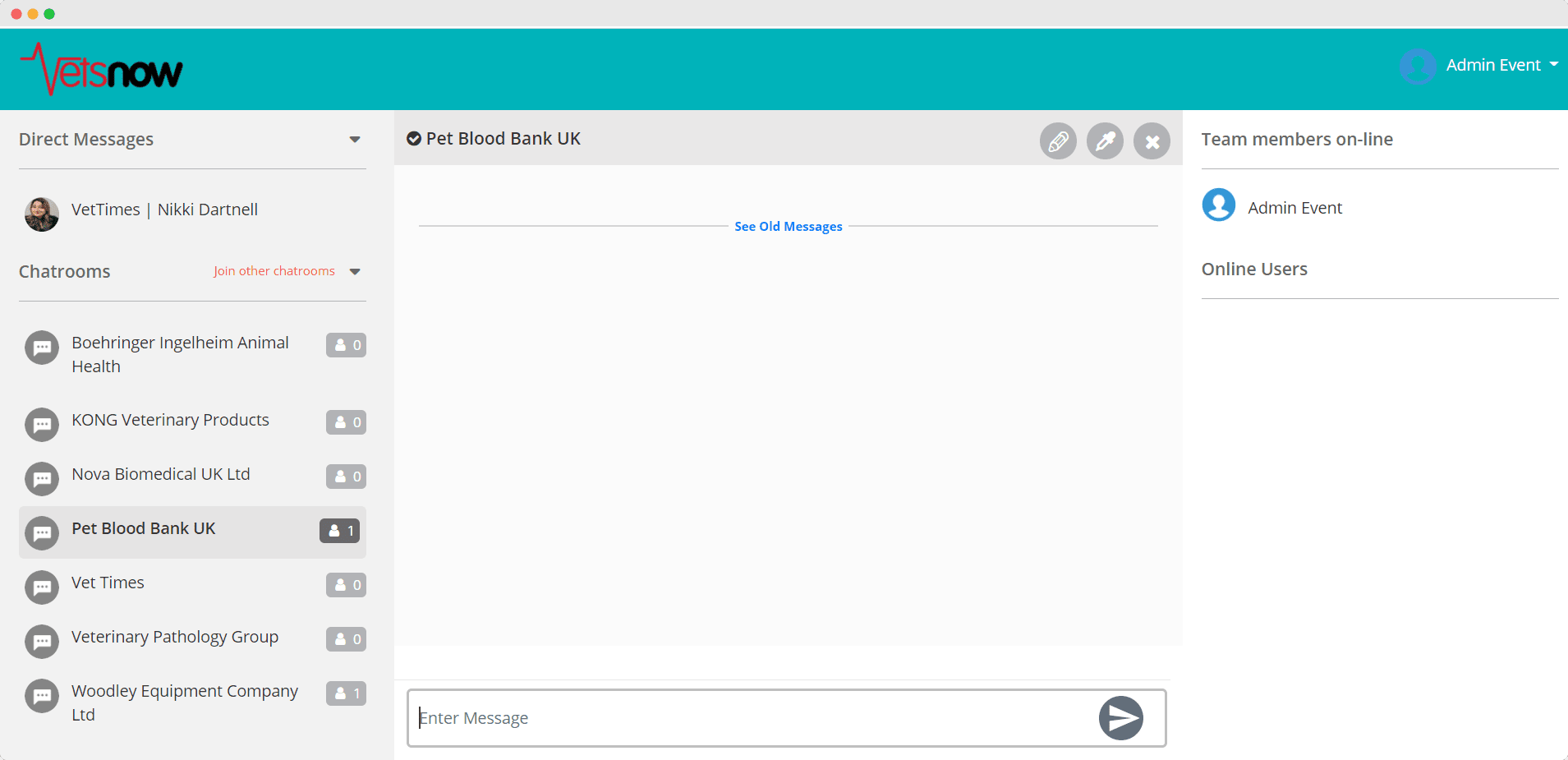Open Veterinary Pathology Group chatroom
The image size is (1568, 760).
(175, 637)
